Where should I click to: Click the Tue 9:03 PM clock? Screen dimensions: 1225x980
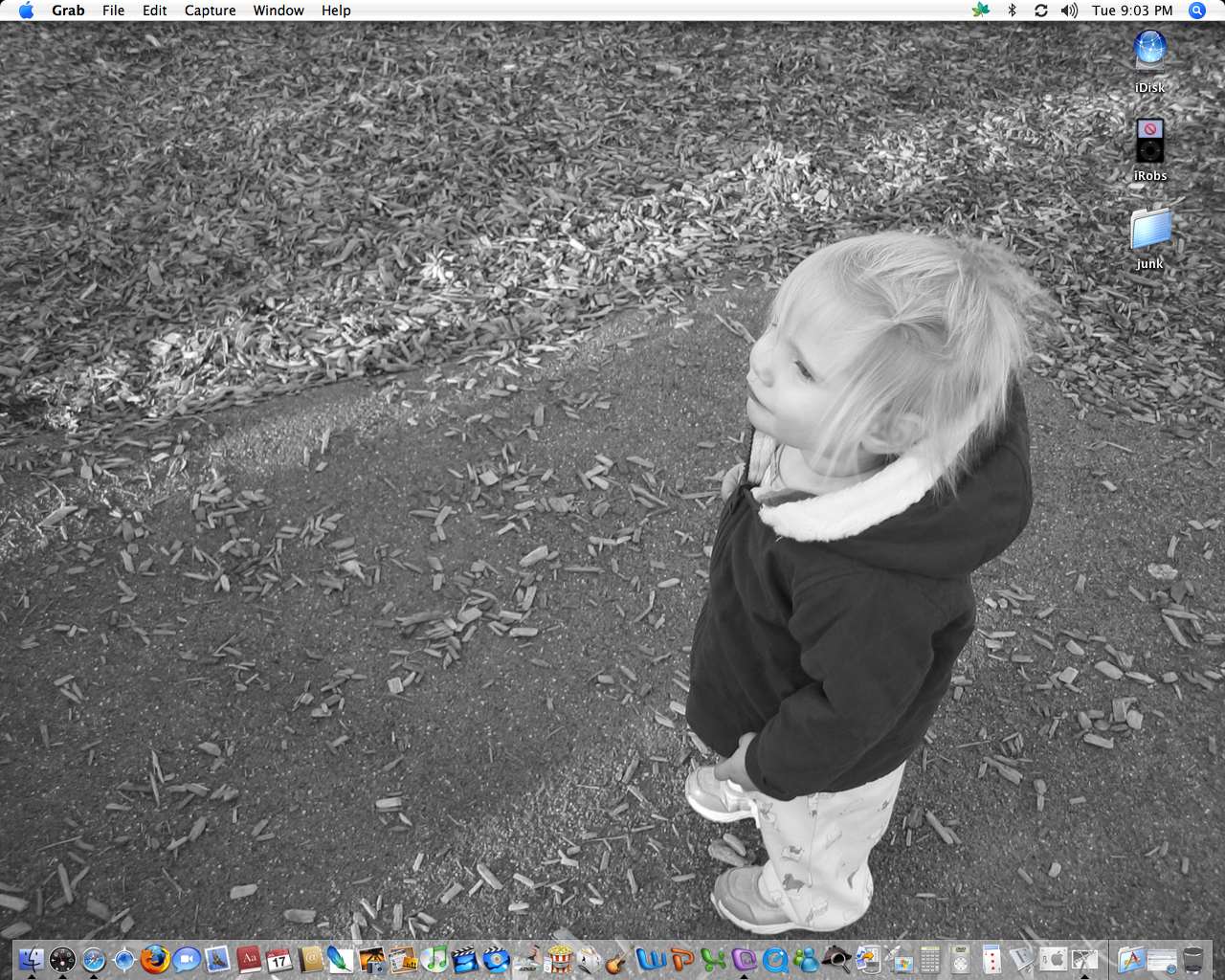tap(1132, 11)
